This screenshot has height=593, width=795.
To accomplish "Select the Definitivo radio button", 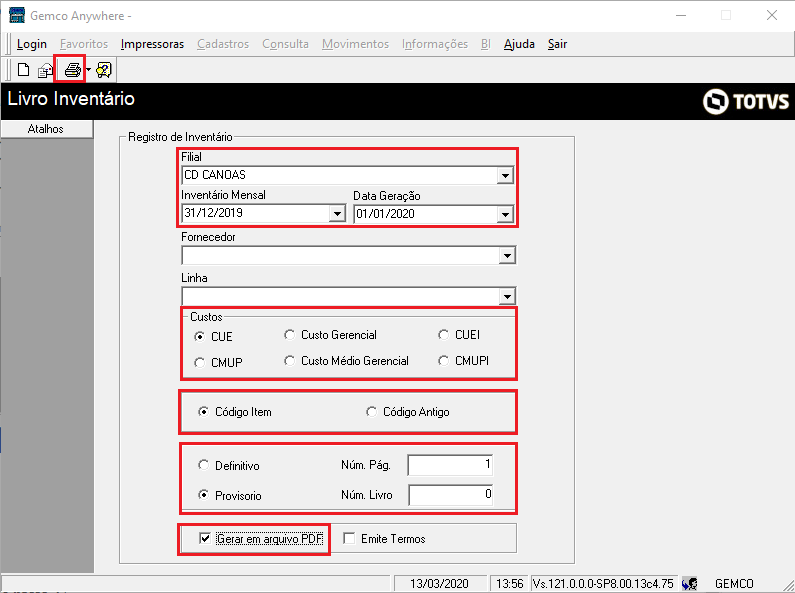I will pyautogui.click(x=203, y=465).
